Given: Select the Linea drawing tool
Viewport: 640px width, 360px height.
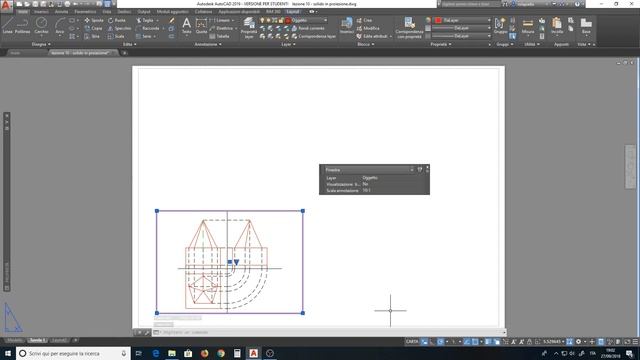Looking at the screenshot, I should pyautogui.click(x=8, y=25).
